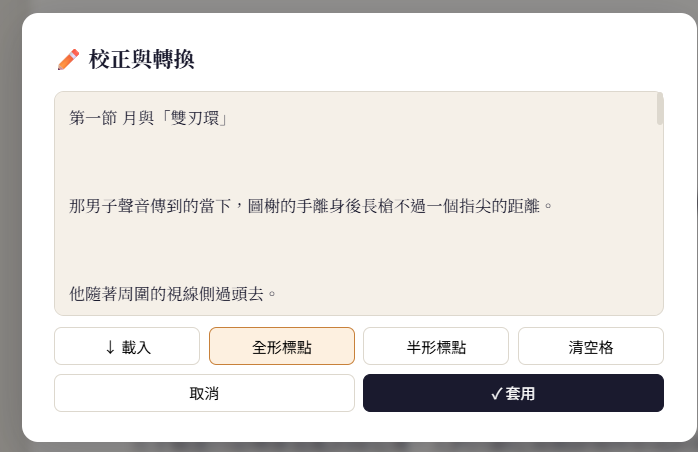Place cursor after 指尖的距離。 sentence end
The image size is (698, 452).
553,206
